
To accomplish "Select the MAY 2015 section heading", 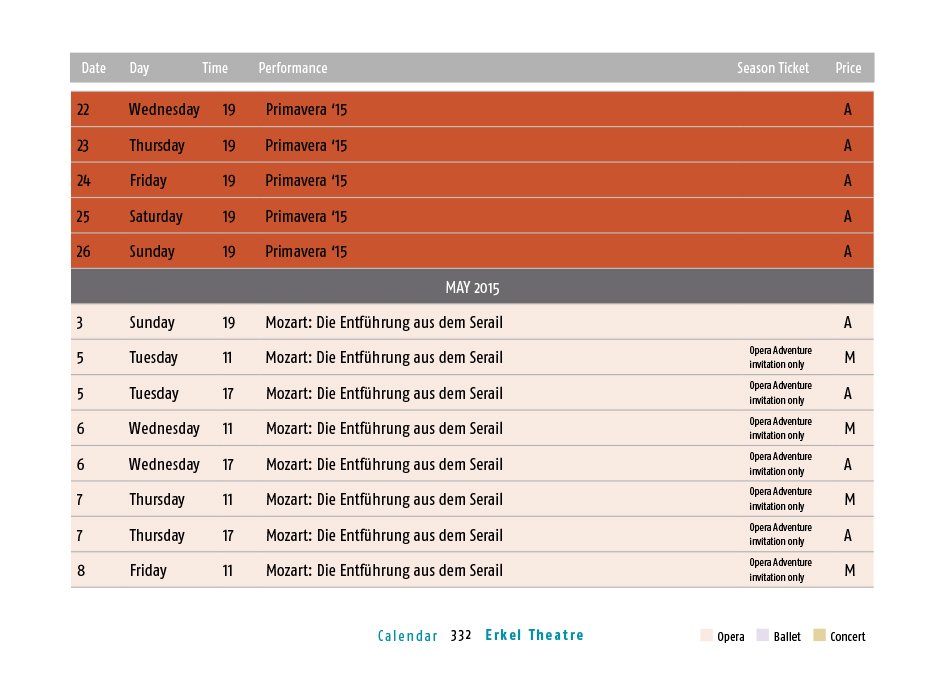I will pos(472,287).
